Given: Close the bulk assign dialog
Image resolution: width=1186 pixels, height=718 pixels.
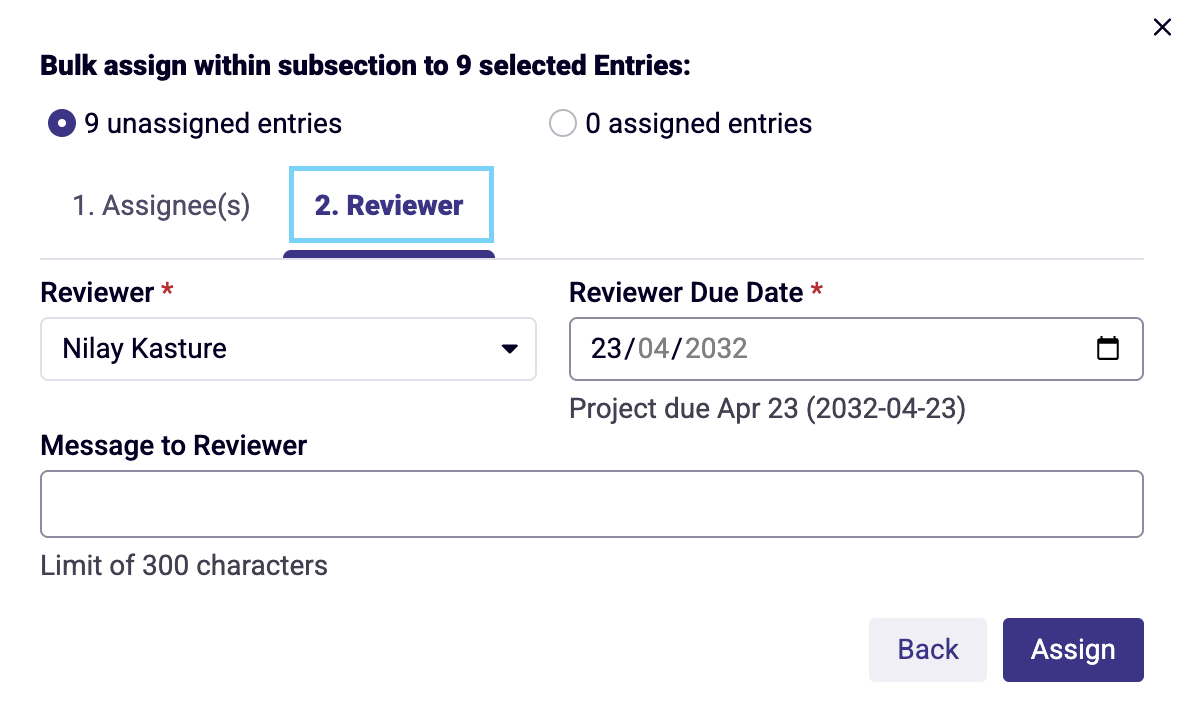Looking at the screenshot, I should (x=1162, y=27).
